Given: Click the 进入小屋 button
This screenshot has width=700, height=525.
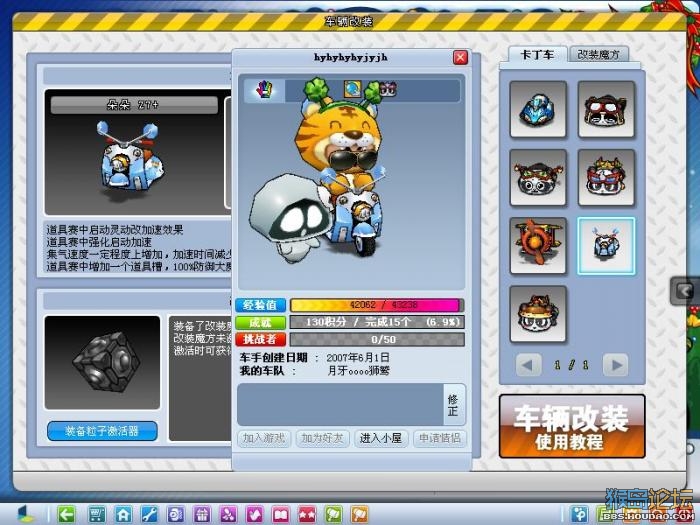Looking at the screenshot, I should tap(381, 438).
